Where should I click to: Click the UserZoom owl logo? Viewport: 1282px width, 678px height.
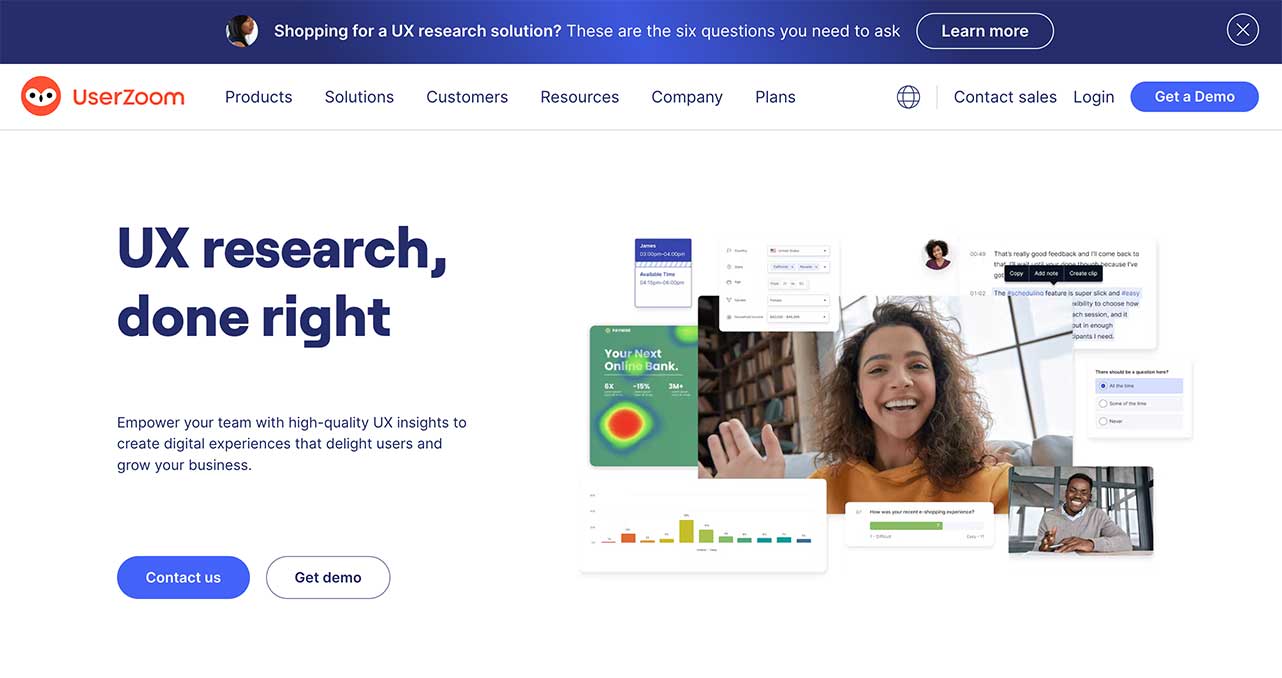point(41,96)
